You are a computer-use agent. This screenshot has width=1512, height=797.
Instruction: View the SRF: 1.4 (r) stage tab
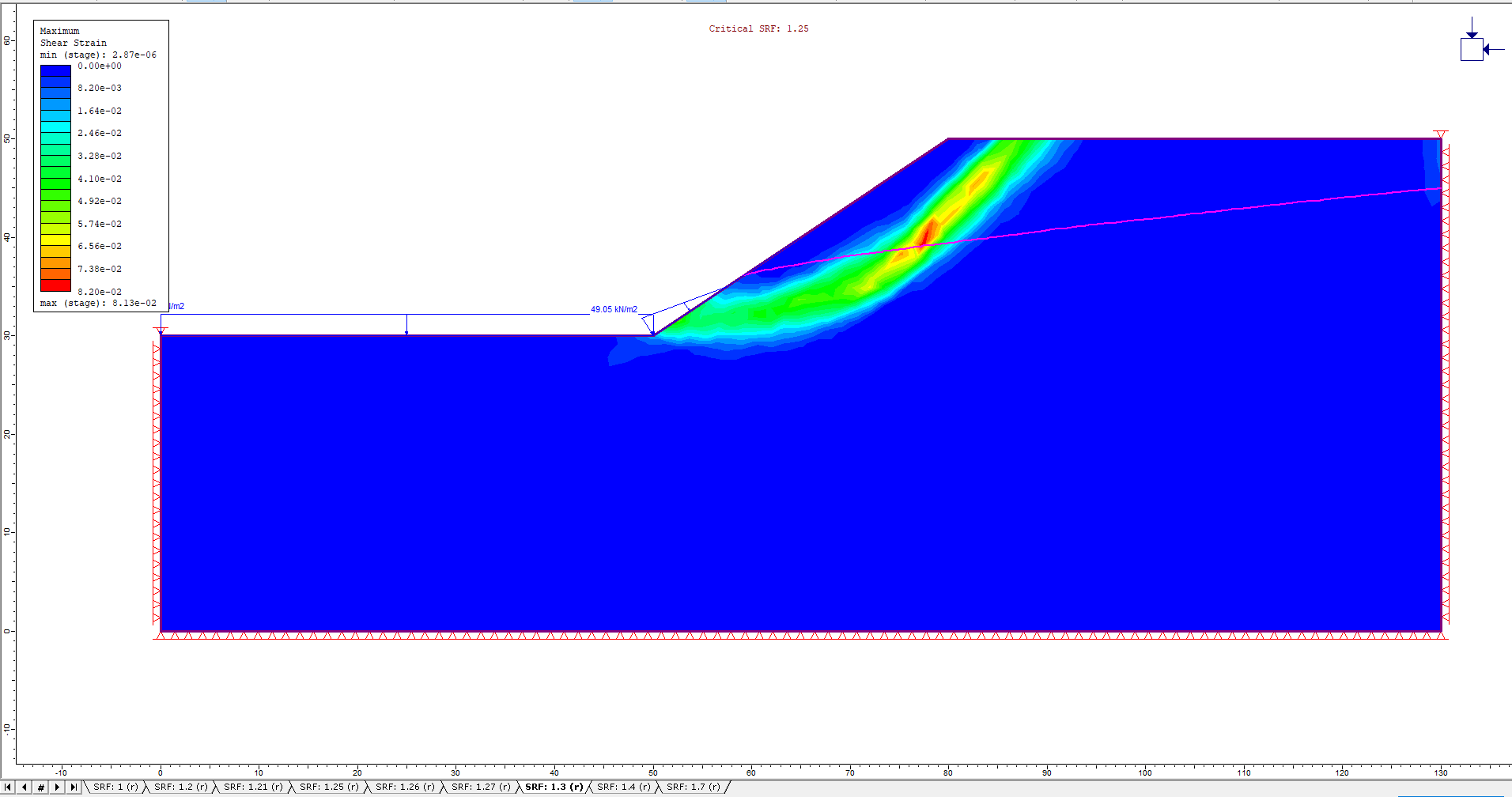click(x=623, y=787)
